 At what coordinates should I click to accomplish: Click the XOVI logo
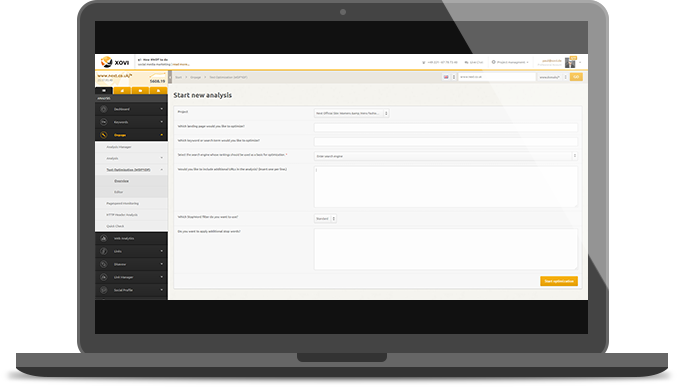[x=115, y=62]
